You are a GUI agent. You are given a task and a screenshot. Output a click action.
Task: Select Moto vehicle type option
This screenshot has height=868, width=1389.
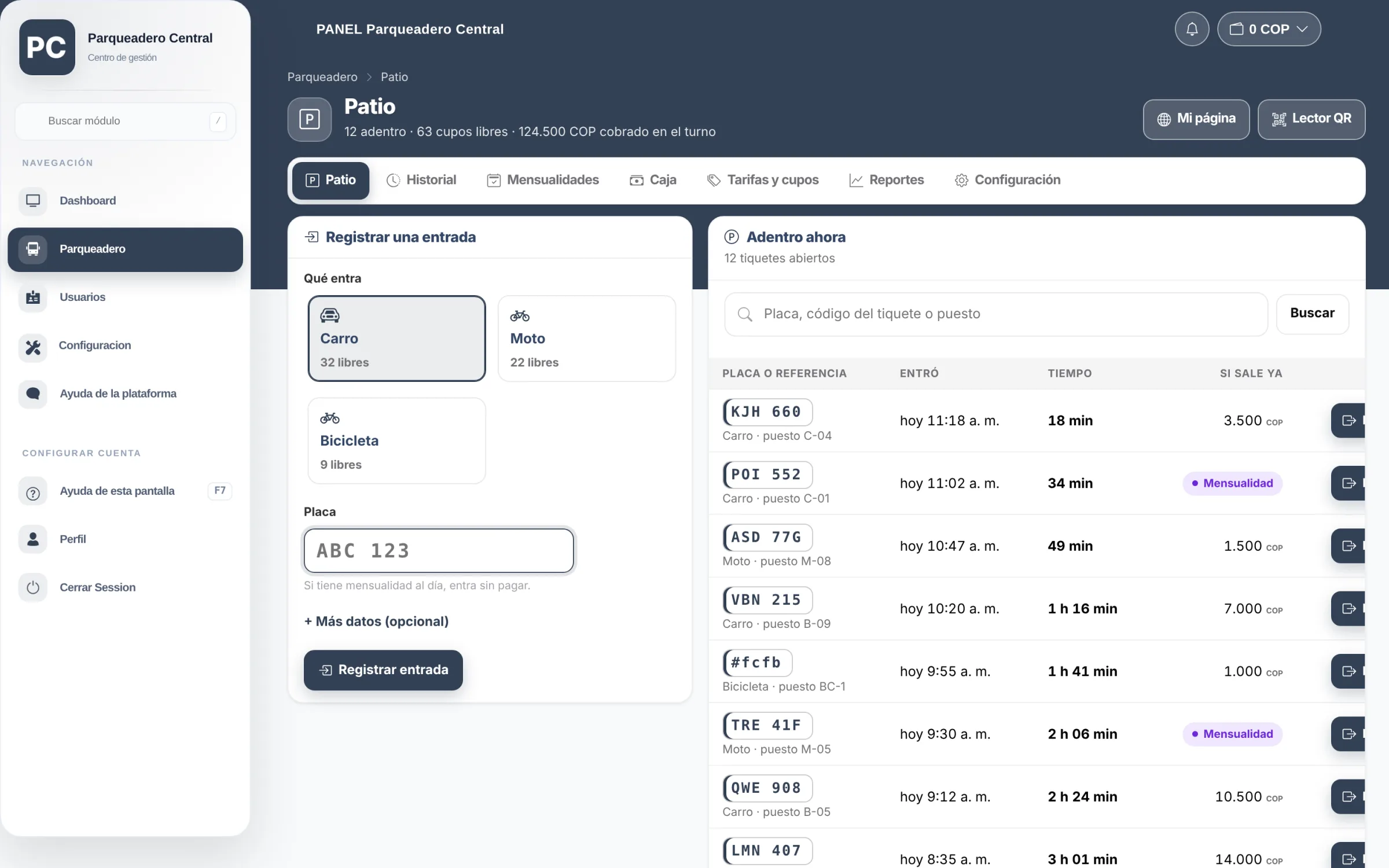[x=586, y=339]
